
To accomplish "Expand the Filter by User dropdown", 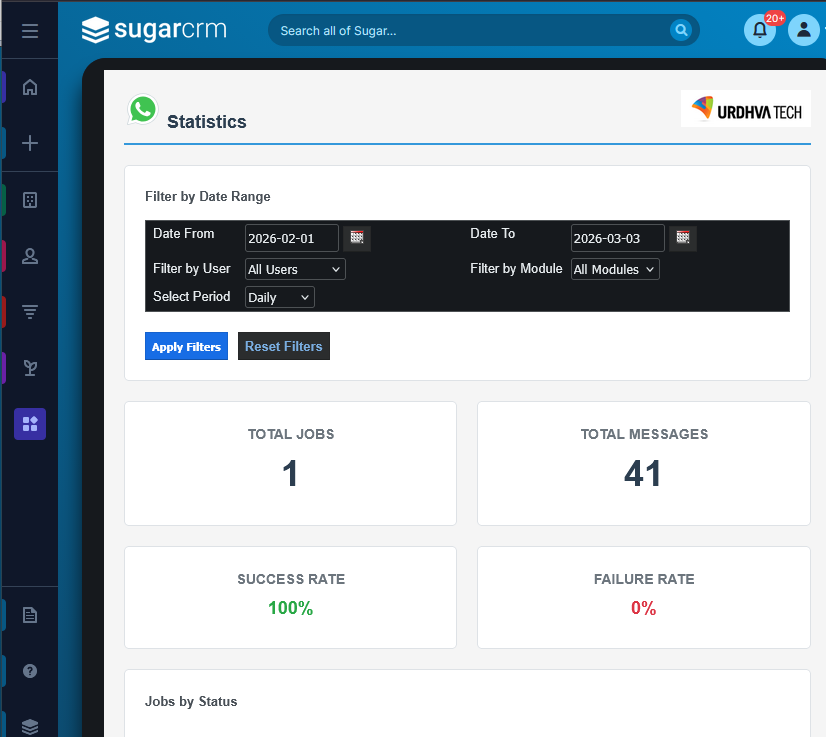I will pos(295,269).
